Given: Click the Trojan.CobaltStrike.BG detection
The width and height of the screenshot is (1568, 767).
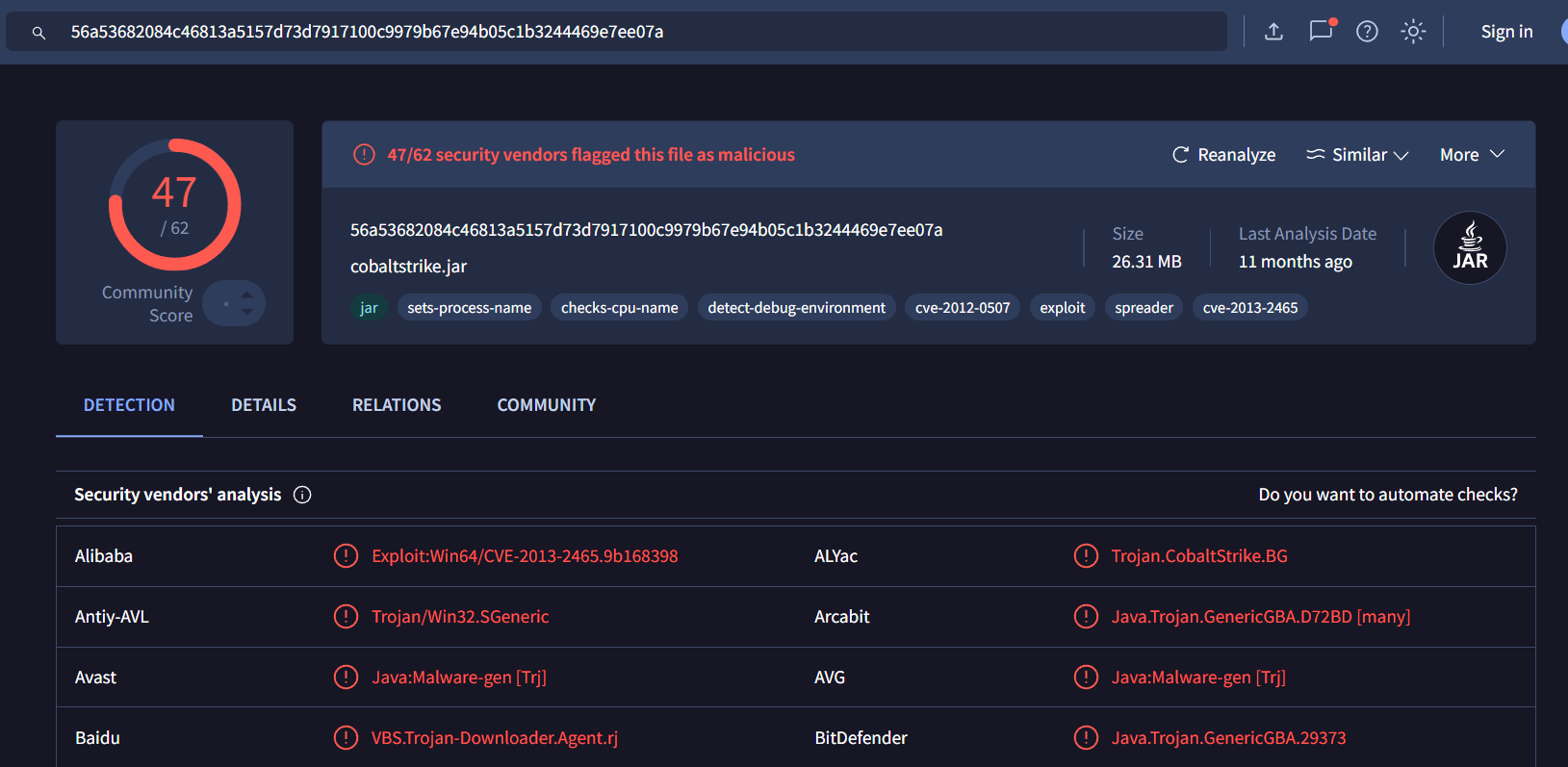Looking at the screenshot, I should click(x=1199, y=556).
